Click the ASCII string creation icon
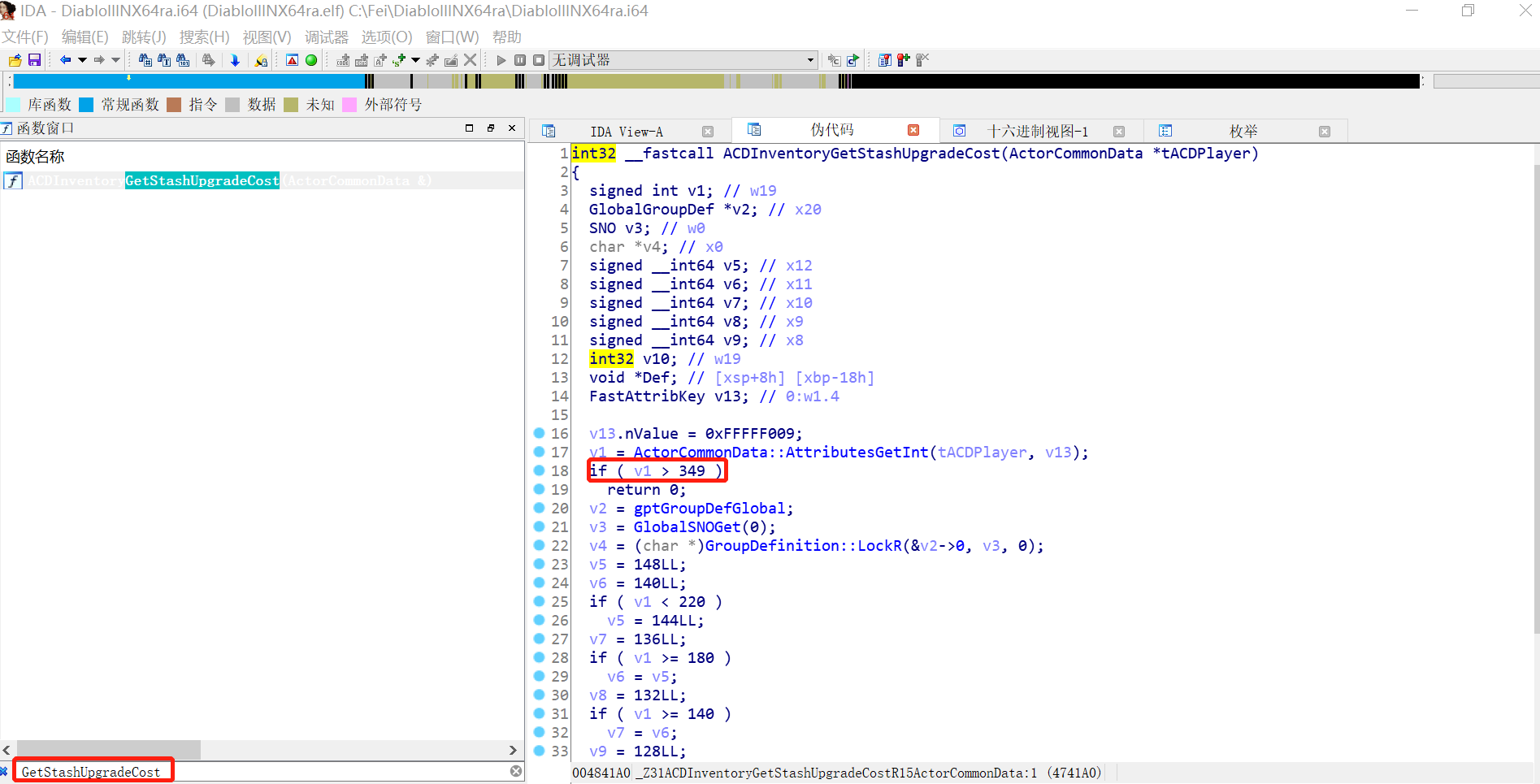 coord(380,60)
